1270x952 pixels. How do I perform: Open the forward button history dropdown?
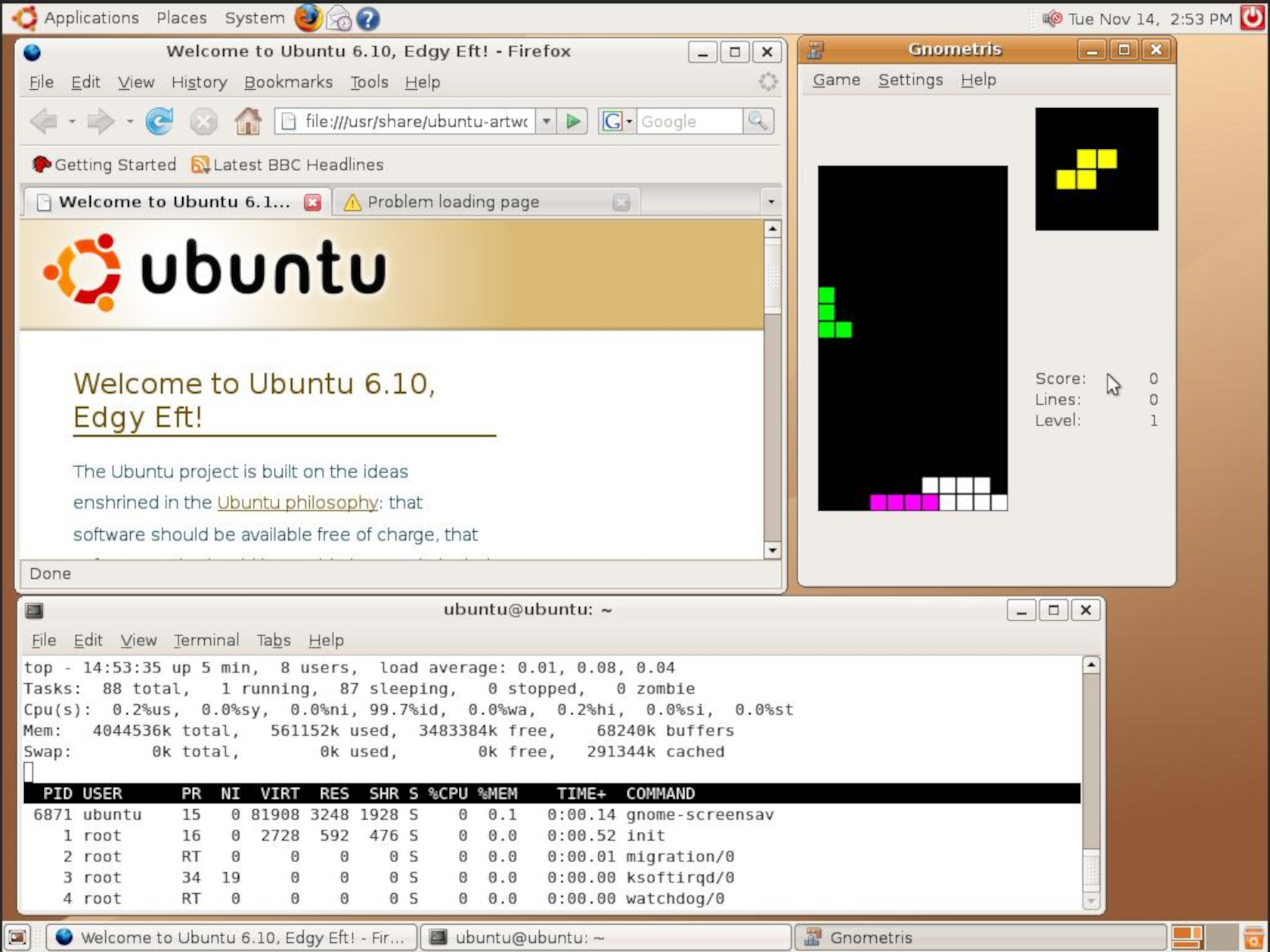point(129,121)
